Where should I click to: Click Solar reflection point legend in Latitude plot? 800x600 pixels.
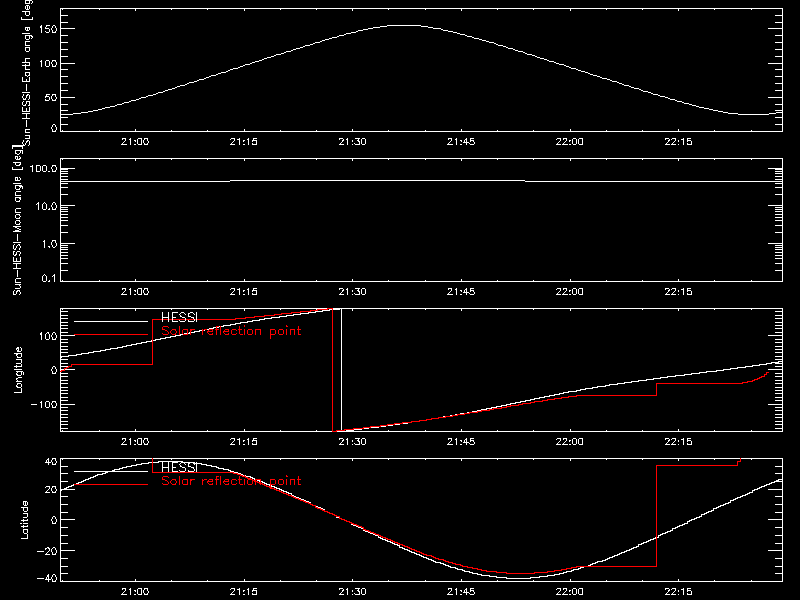[x=231, y=481]
